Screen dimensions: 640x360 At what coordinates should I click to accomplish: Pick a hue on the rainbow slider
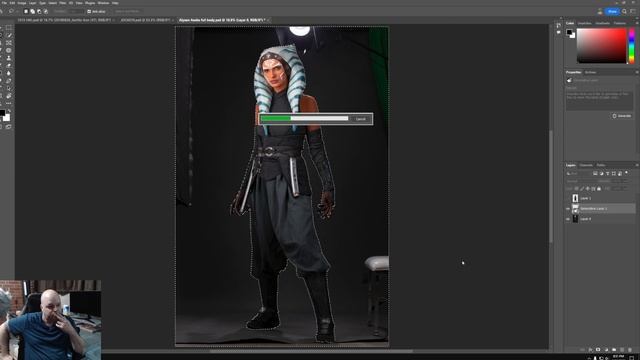[632, 46]
